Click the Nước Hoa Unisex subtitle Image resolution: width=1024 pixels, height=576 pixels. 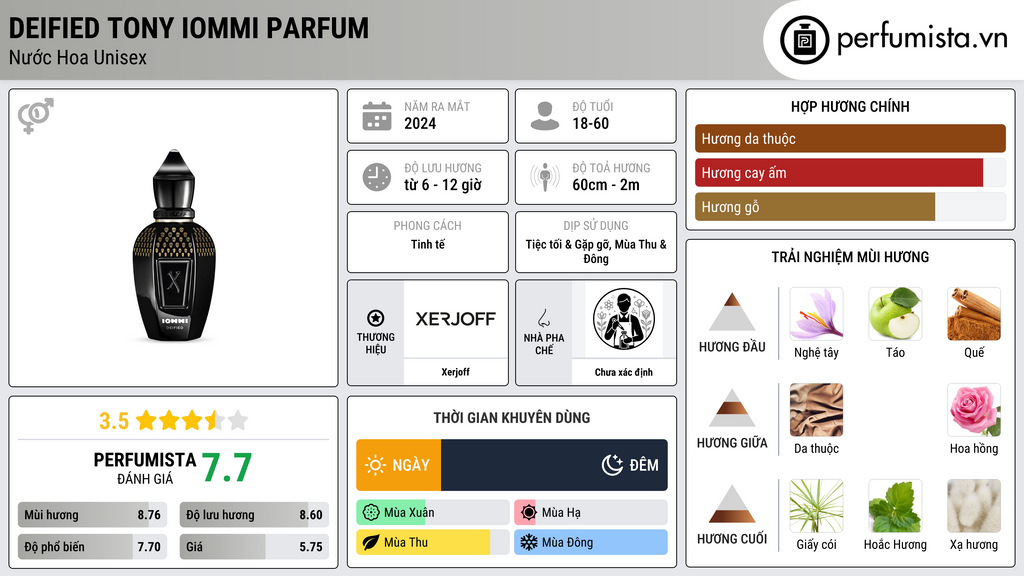point(78,58)
